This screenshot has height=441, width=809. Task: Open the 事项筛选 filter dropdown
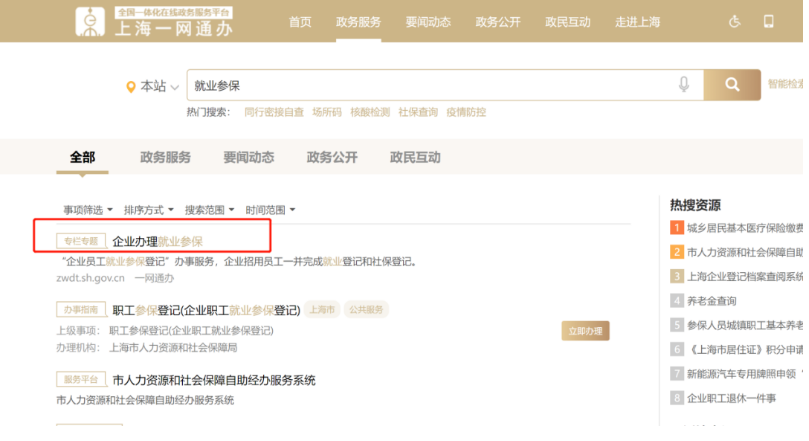click(x=88, y=210)
